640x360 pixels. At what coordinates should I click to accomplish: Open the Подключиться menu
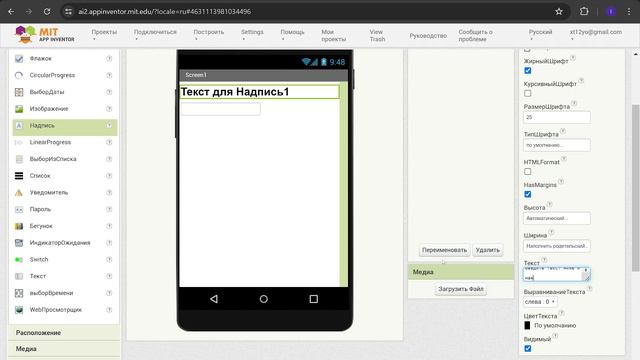tap(155, 35)
